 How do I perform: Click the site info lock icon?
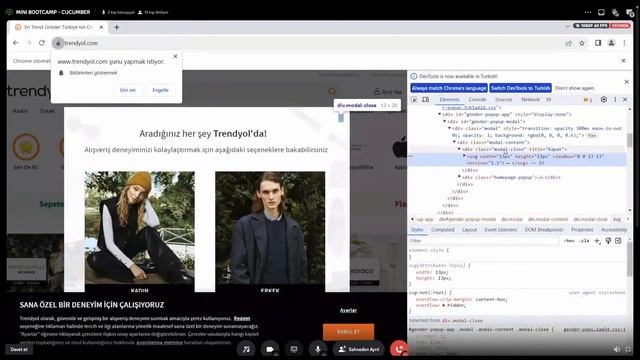pos(58,43)
